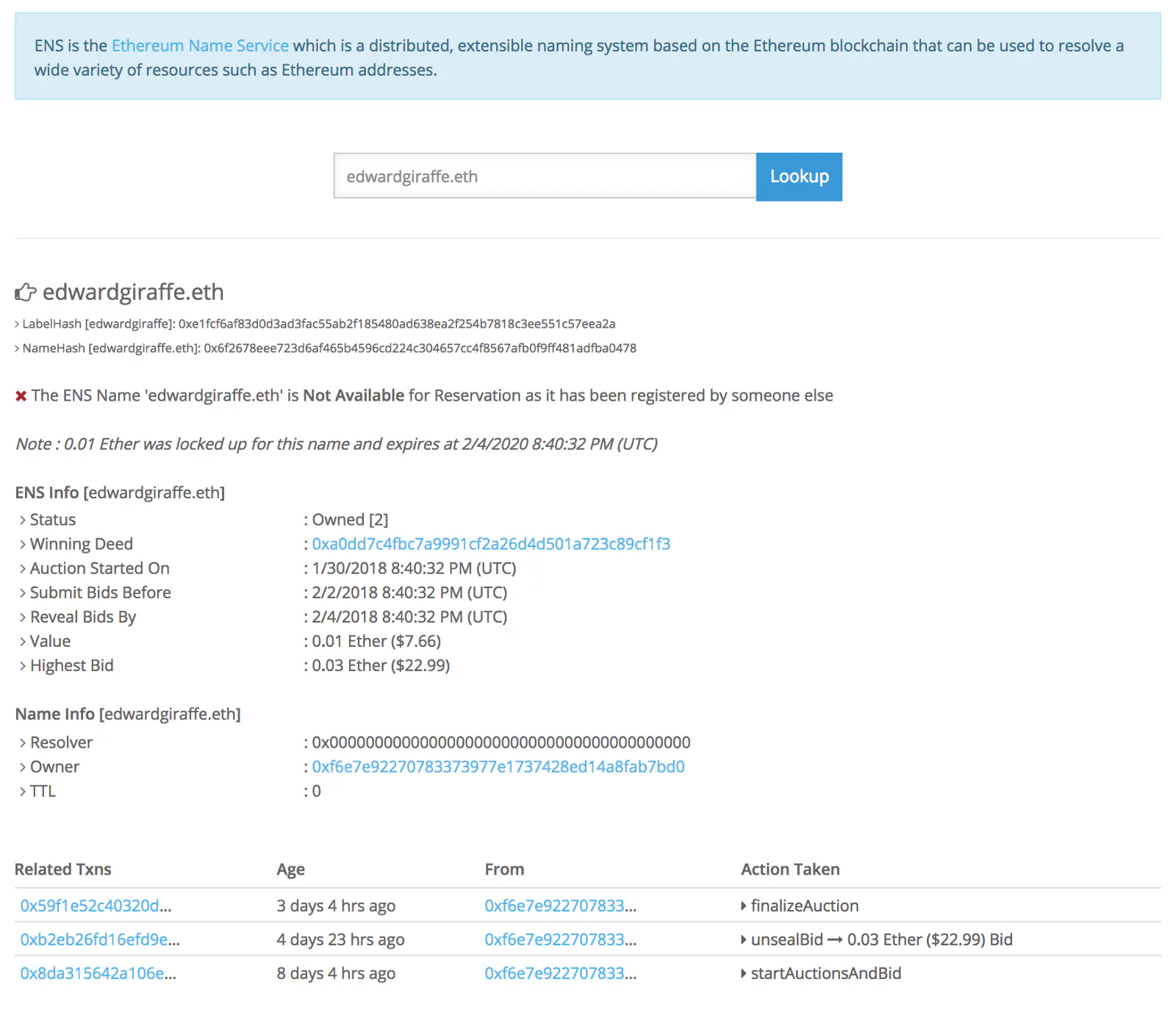The image size is (1176, 1010).
Task: Click the chevron before the LabelHash entry
Action: click(x=16, y=323)
